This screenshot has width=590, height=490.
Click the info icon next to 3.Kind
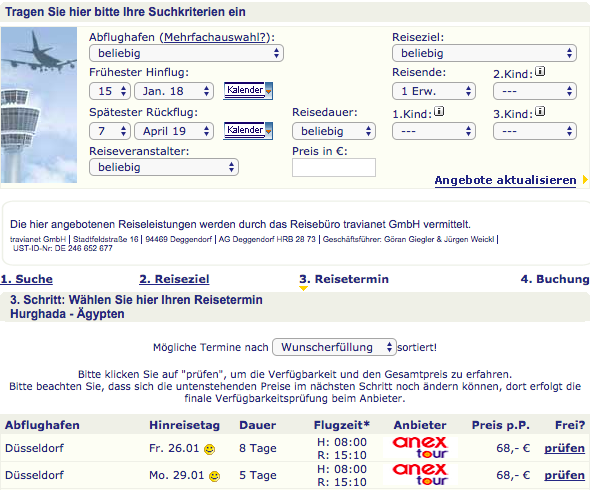pyautogui.click(x=540, y=111)
